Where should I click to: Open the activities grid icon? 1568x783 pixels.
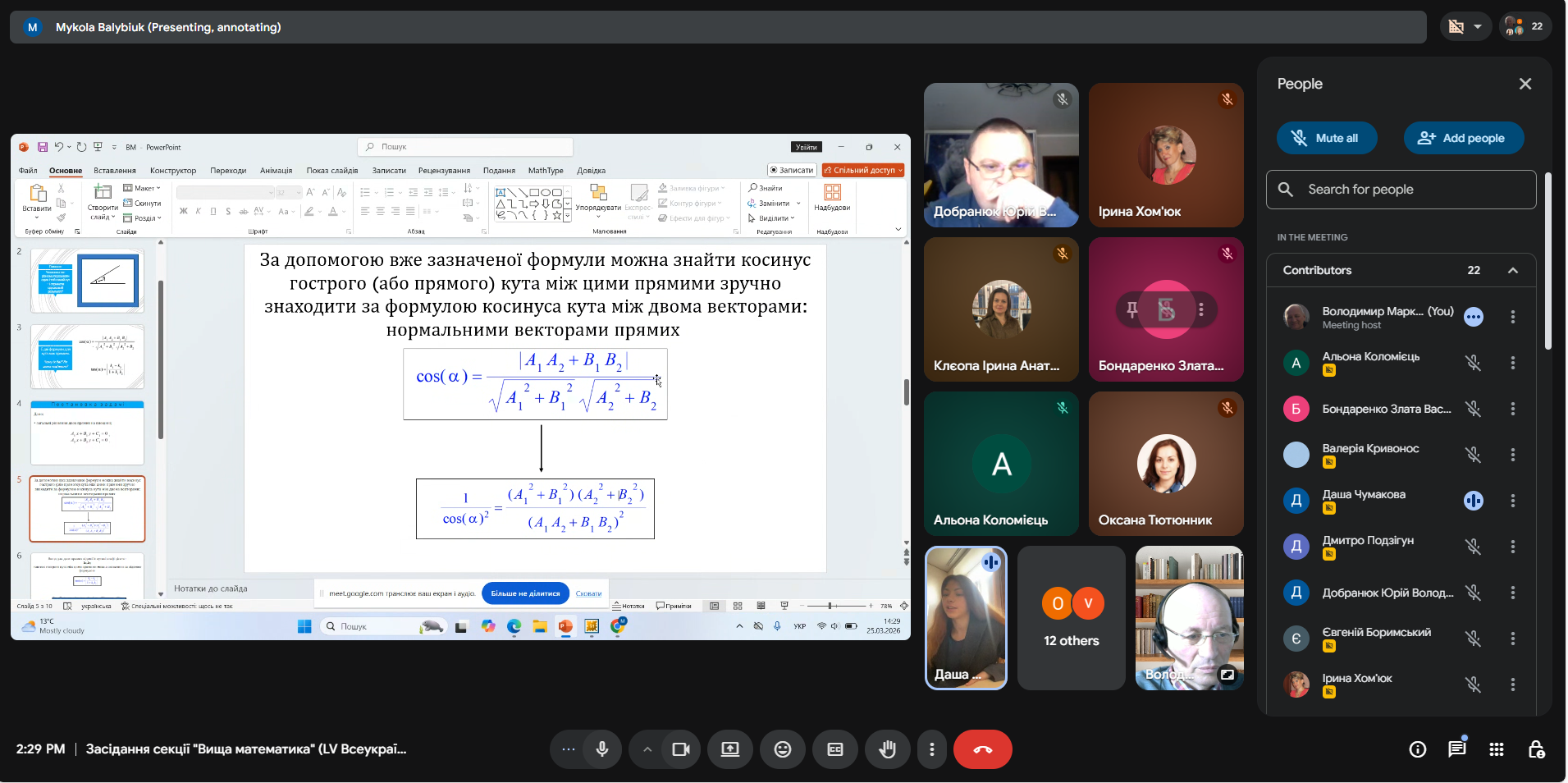coord(1497,749)
